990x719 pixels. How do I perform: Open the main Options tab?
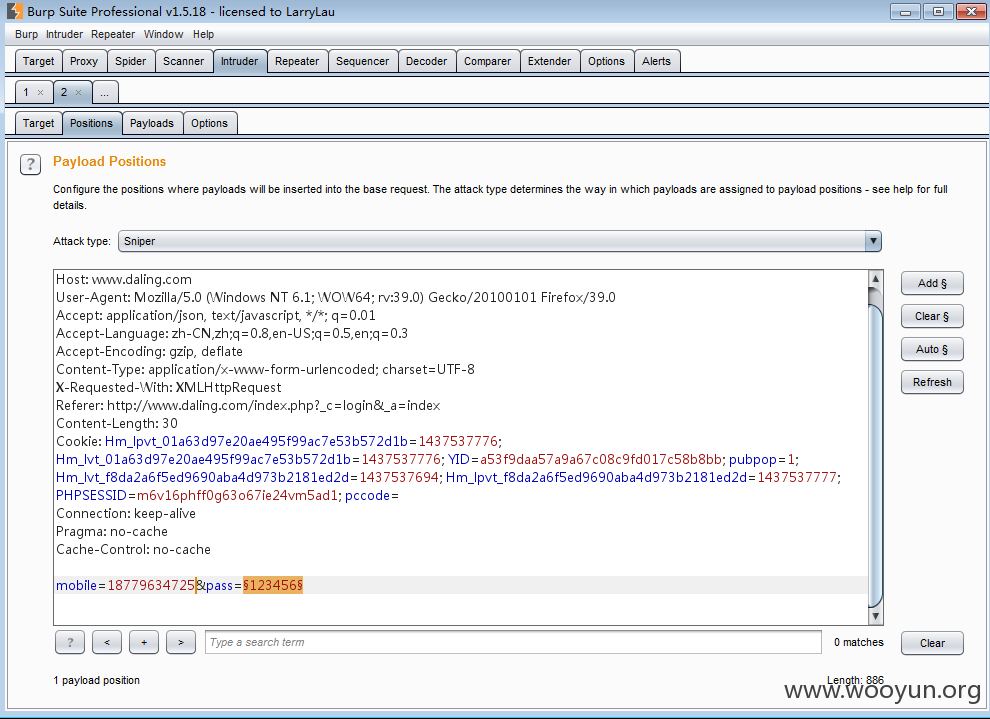pos(606,61)
